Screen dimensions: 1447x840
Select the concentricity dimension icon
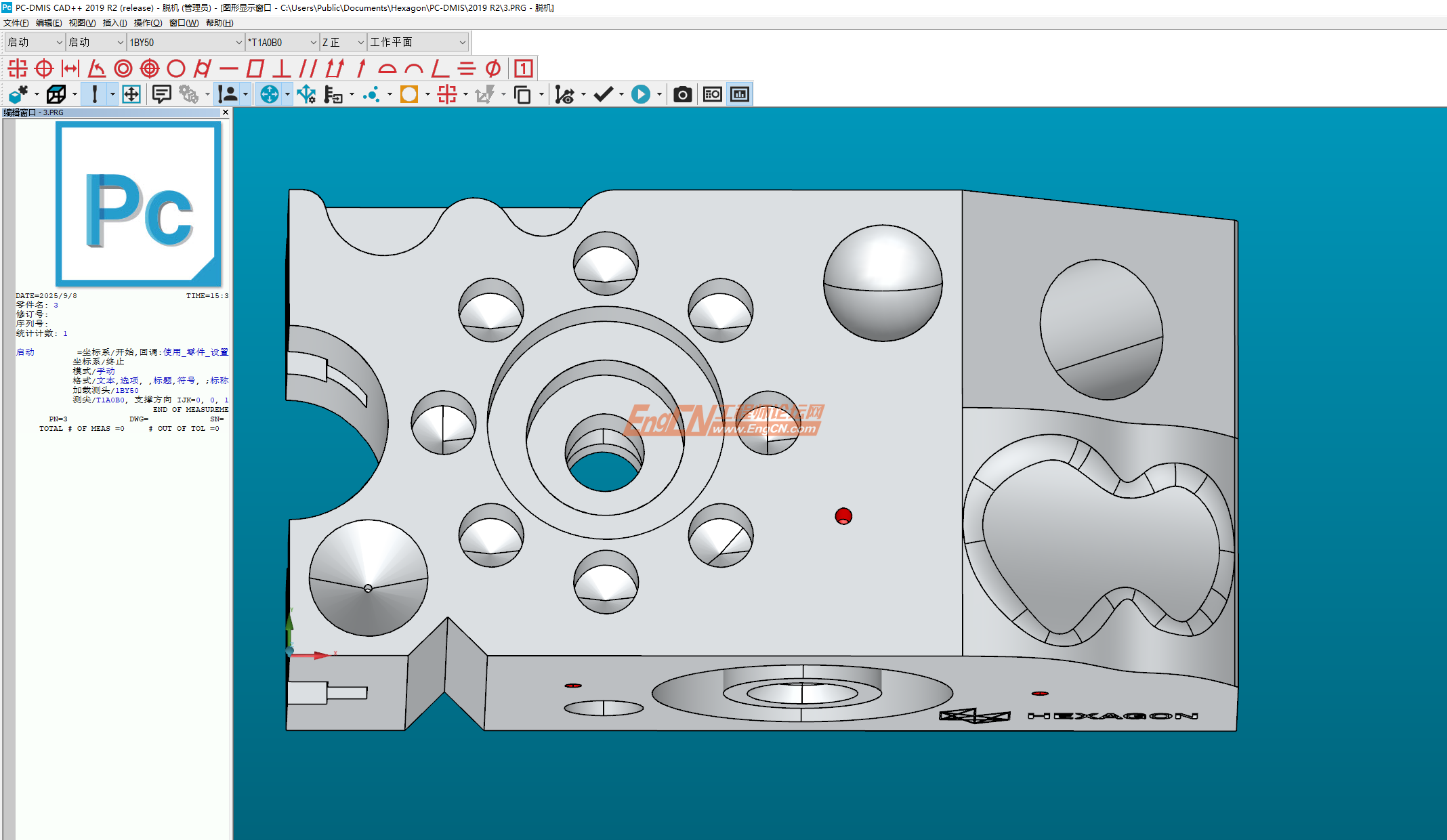coord(123,68)
